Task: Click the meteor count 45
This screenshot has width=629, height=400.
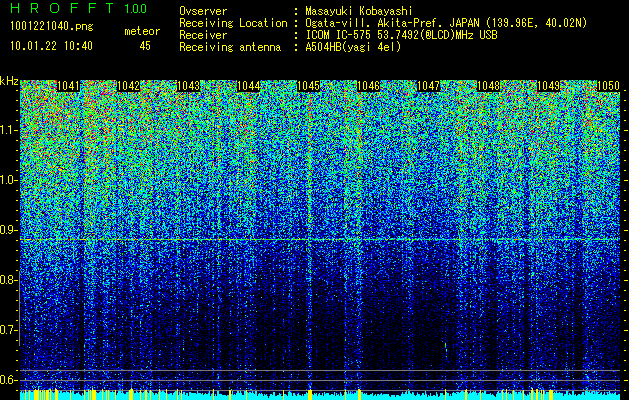Action: pos(145,46)
